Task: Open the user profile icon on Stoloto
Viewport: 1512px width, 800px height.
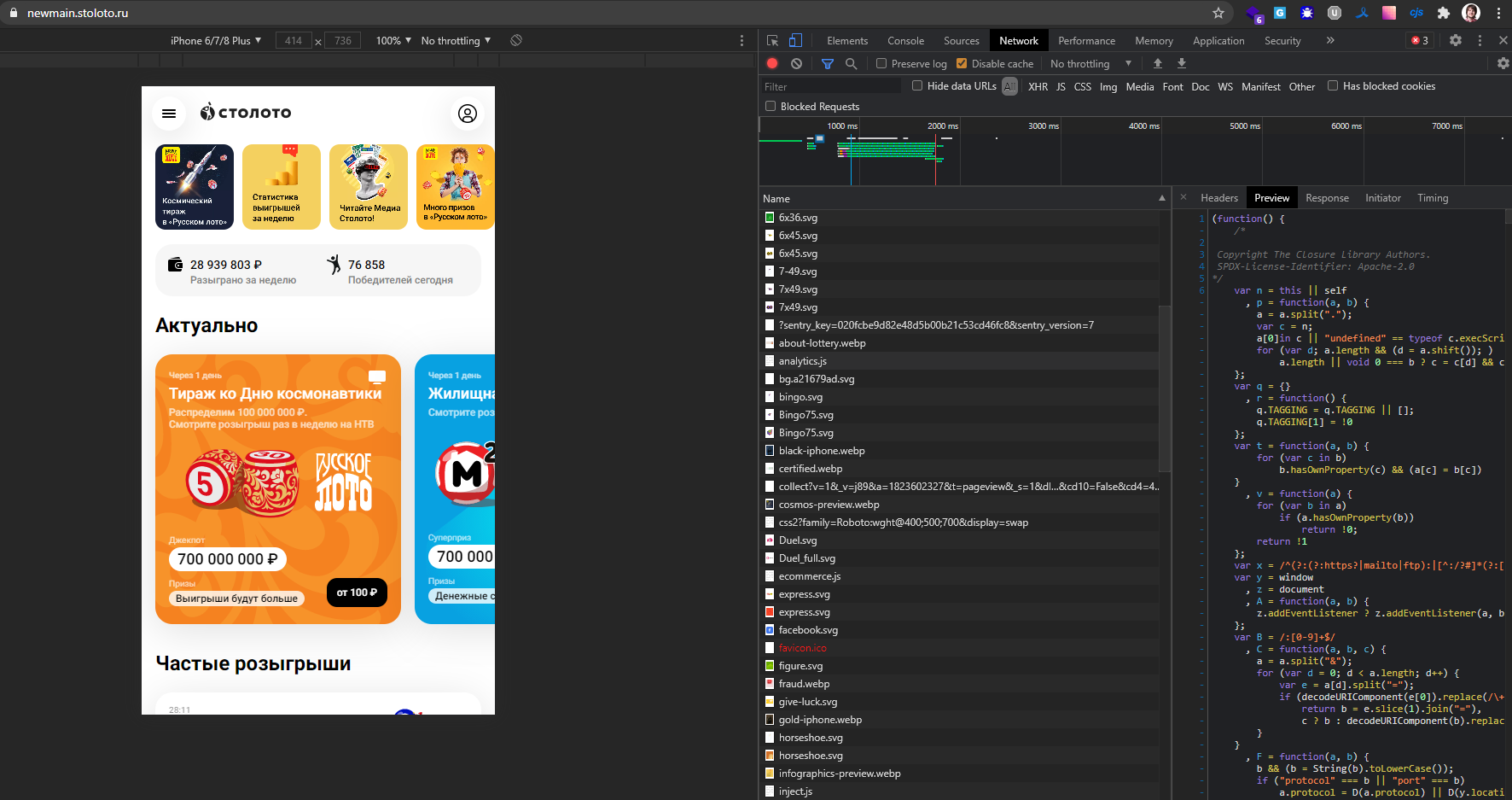Action: pos(468,114)
